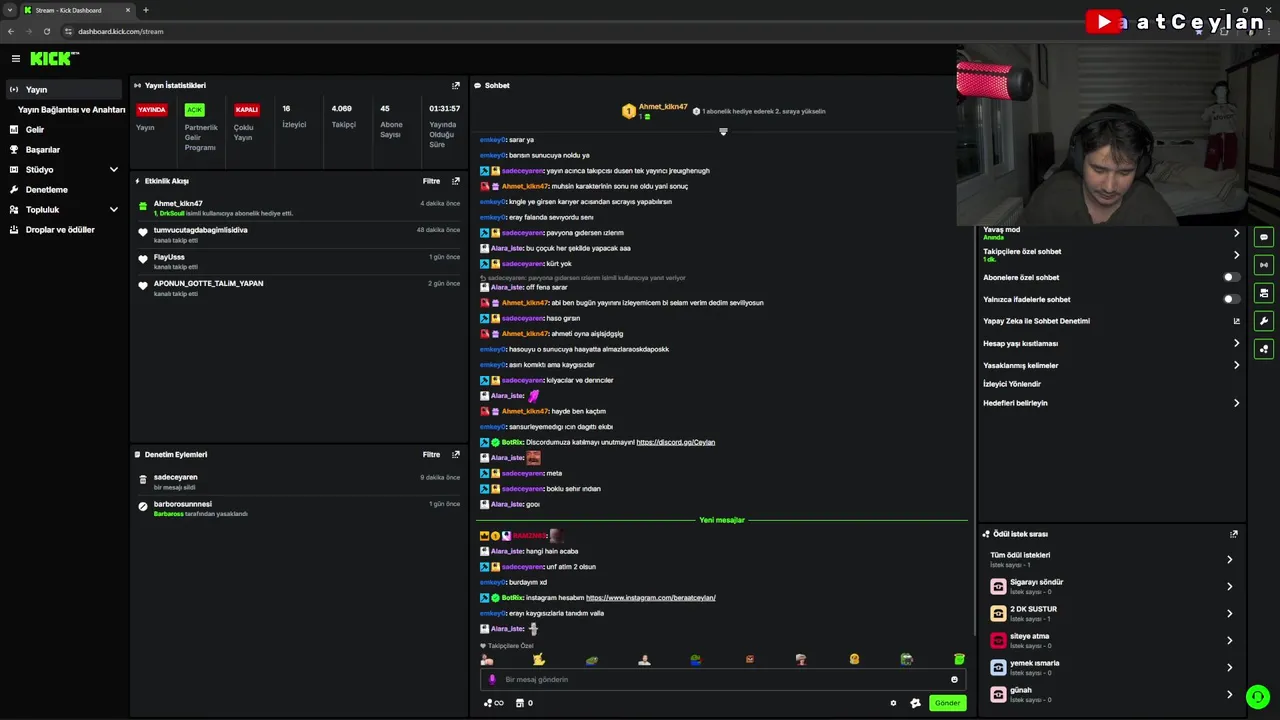Toggle Abonelere özel sohbet switch
This screenshot has width=1280, height=720.
1232,277
